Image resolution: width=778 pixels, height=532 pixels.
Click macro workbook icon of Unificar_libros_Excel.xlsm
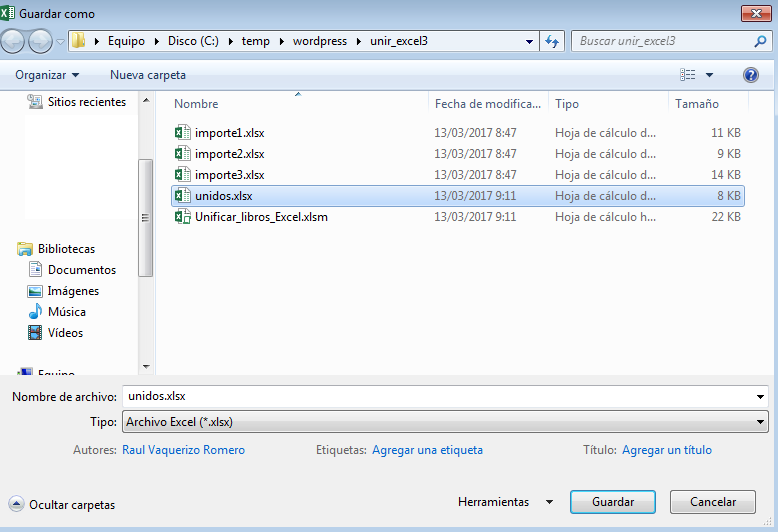click(183, 216)
